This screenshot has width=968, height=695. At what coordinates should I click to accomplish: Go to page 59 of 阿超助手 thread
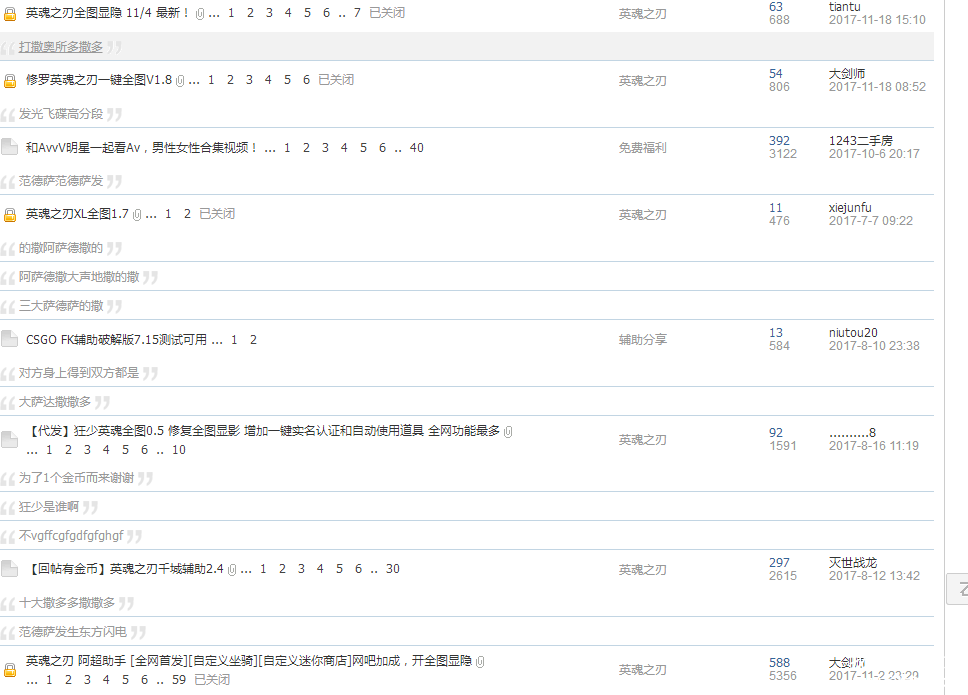[179, 680]
